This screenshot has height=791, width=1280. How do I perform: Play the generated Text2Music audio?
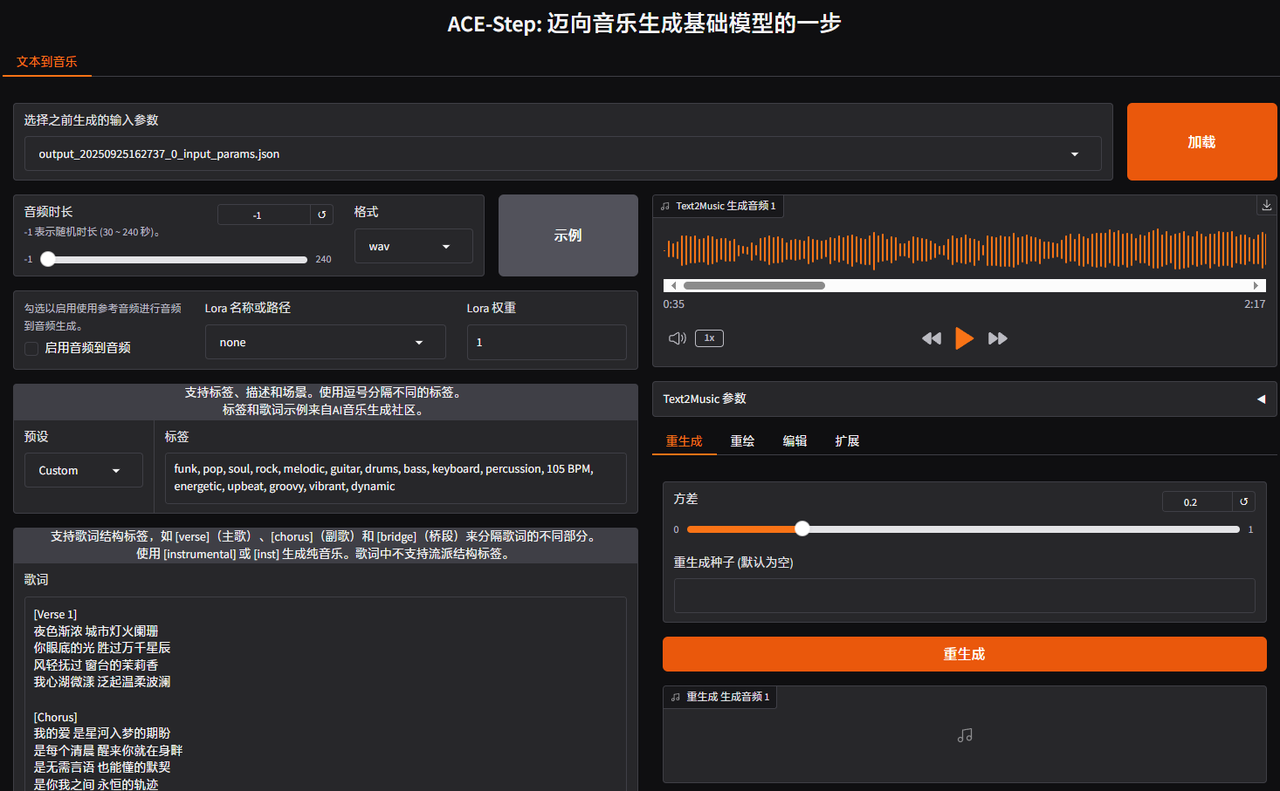[x=964, y=338]
